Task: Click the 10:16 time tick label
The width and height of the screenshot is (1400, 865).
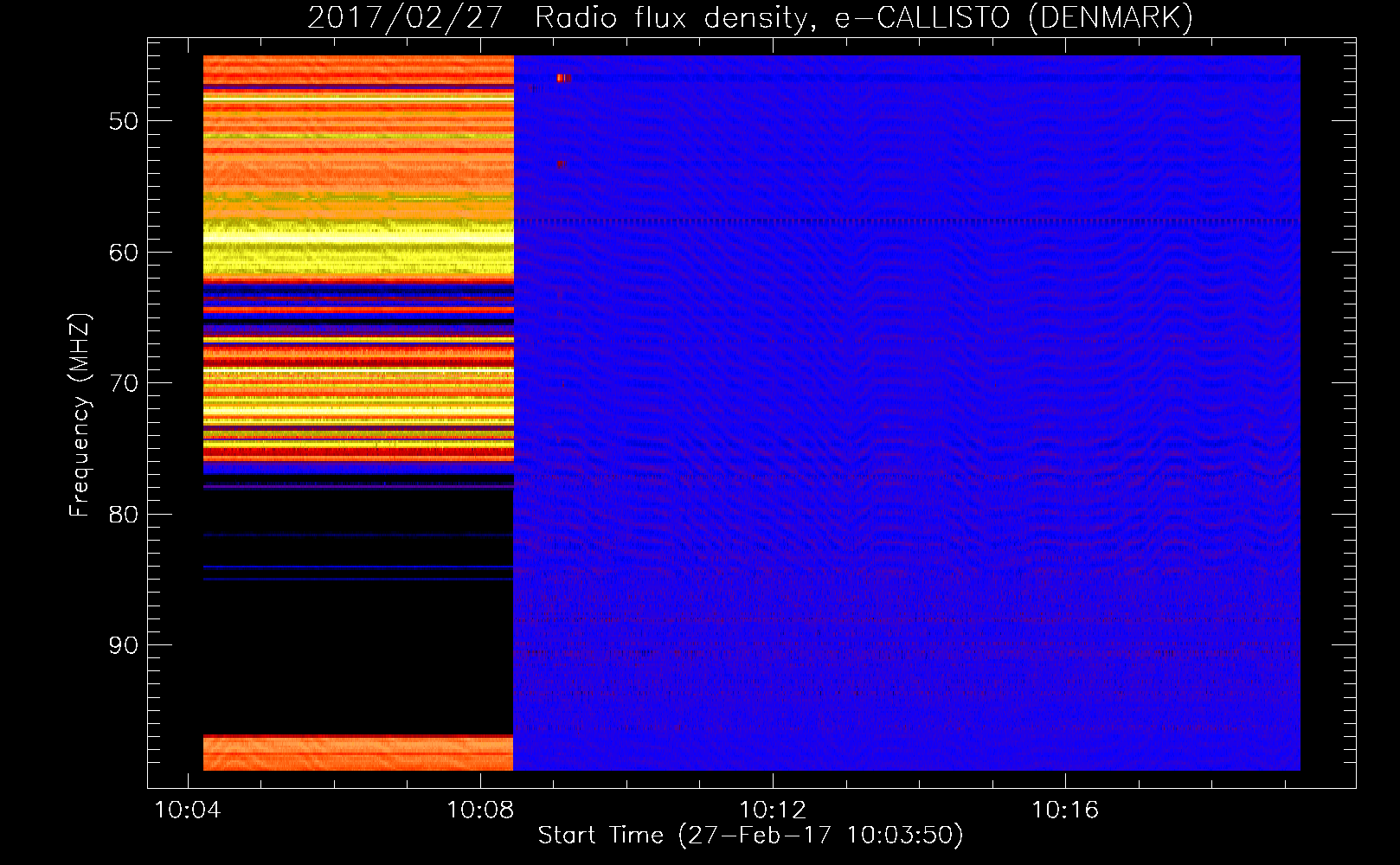Action: (1065, 811)
